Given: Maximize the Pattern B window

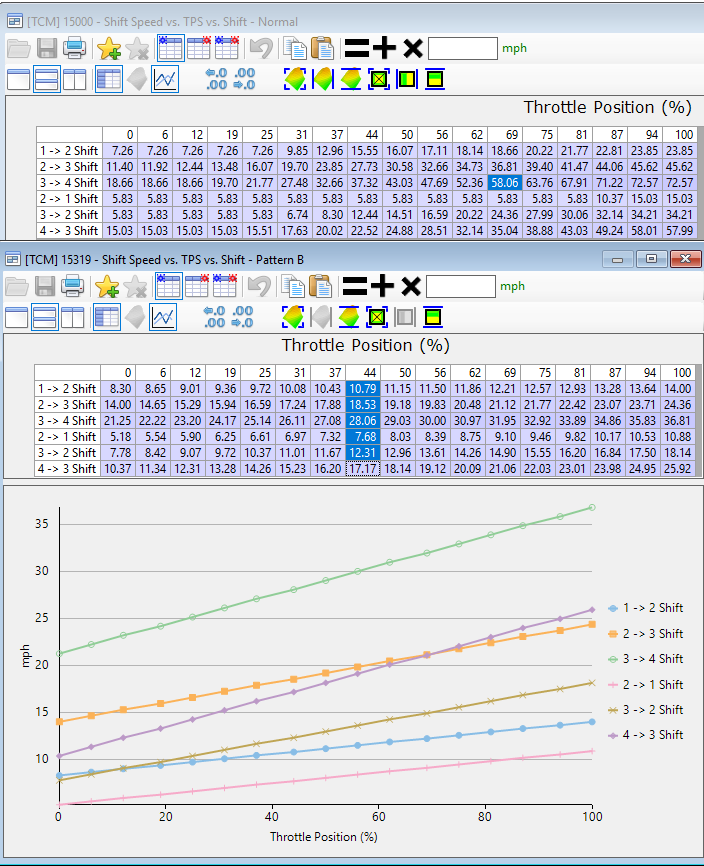Looking at the screenshot, I should 651,259.
